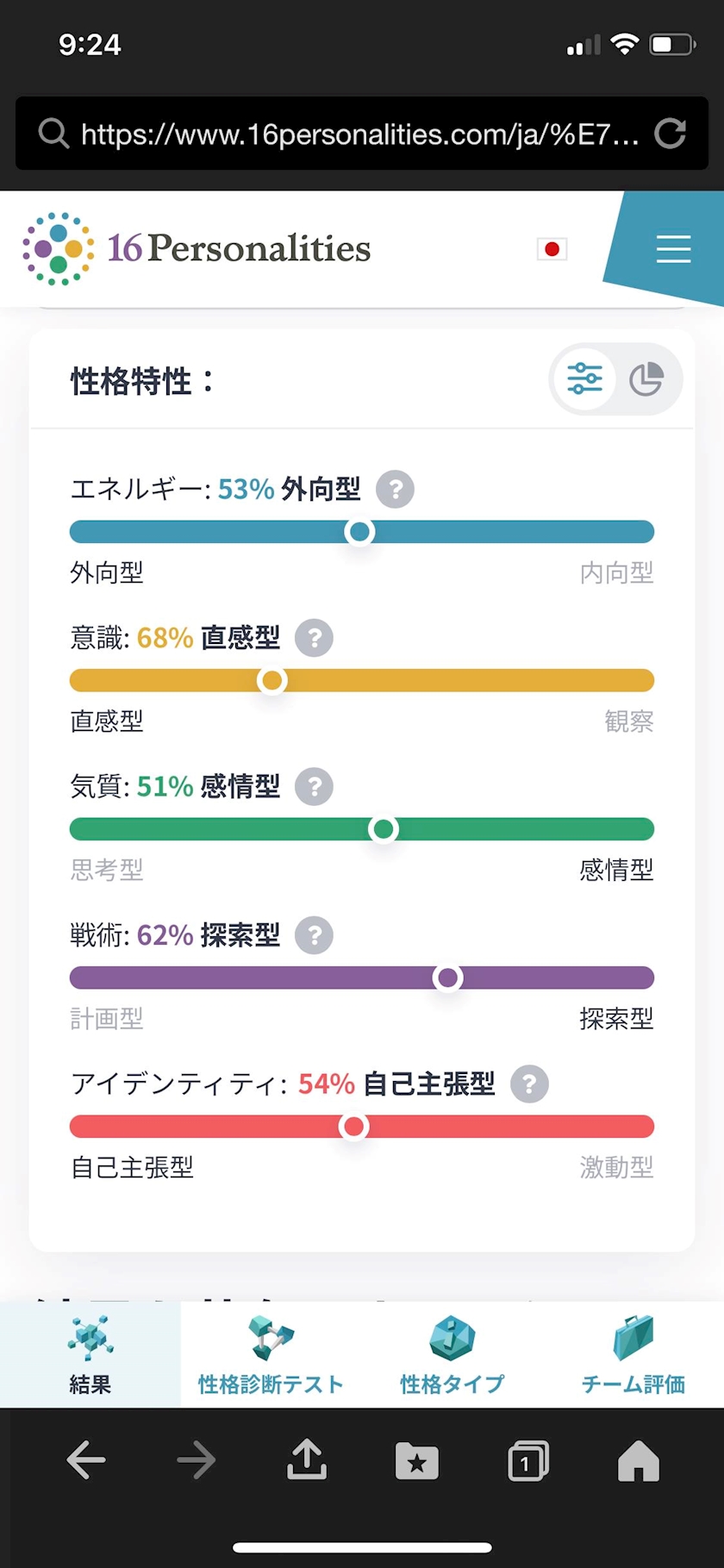Open help for 意識 trait
724x1568 pixels.
click(x=315, y=639)
